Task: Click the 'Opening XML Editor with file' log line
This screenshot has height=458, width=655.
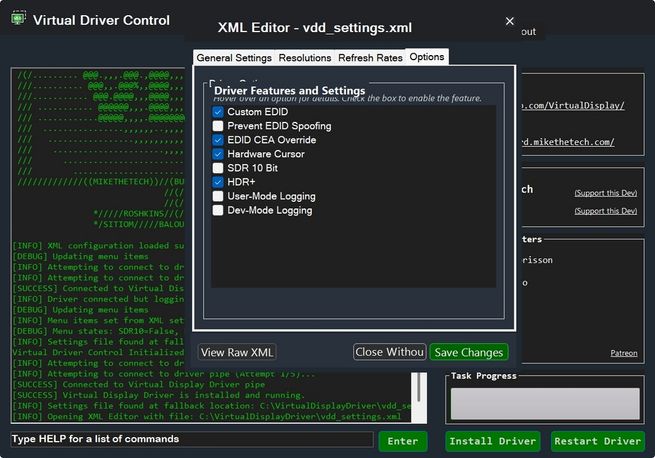Action: click(207, 416)
